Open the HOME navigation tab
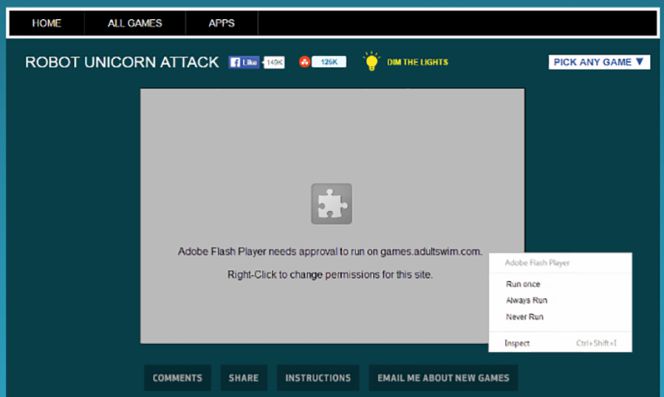 (x=47, y=23)
